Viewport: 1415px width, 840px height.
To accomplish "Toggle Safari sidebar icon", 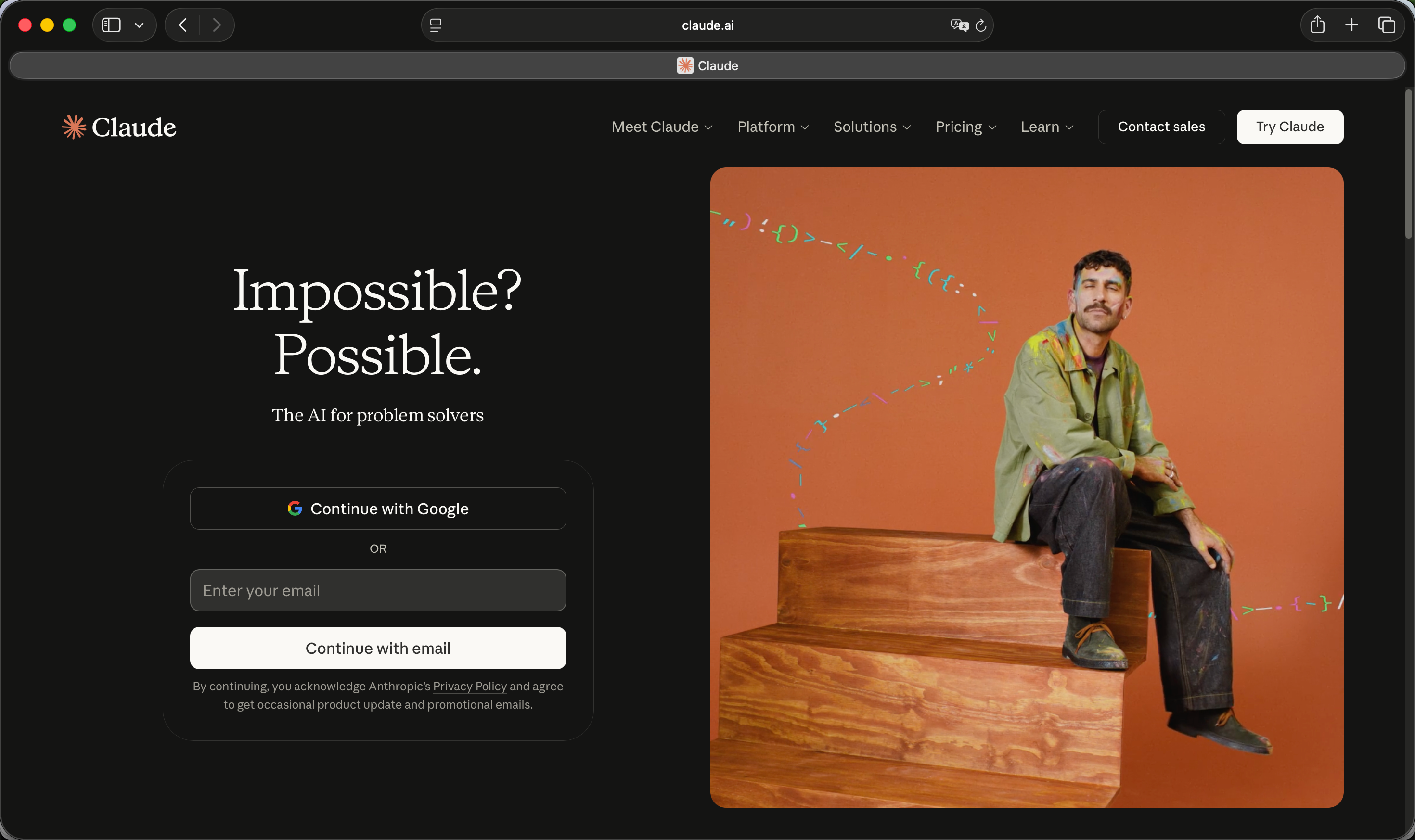I will point(111,25).
